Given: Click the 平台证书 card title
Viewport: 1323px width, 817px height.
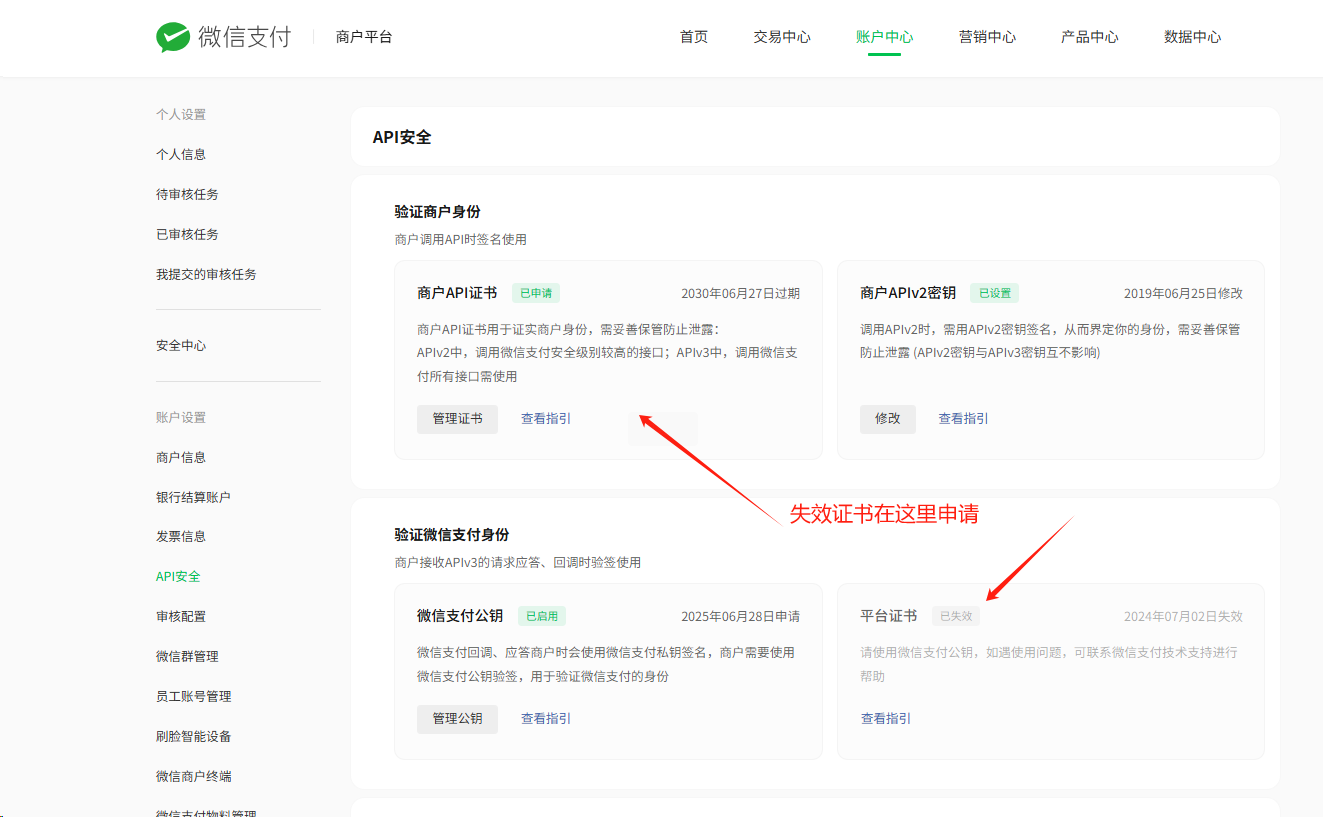Looking at the screenshot, I should click(x=889, y=616).
